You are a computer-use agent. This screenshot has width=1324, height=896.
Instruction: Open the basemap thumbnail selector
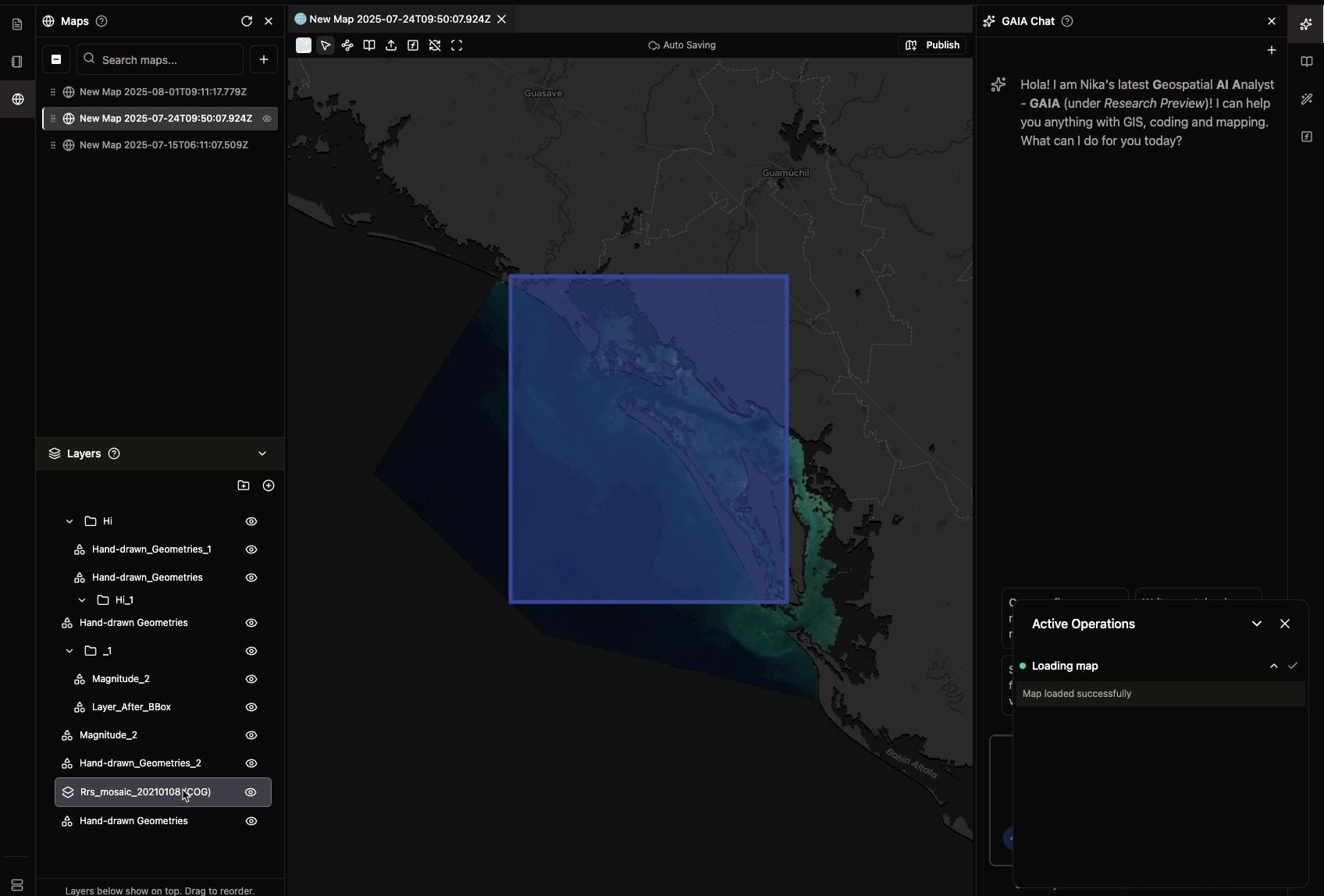304,45
